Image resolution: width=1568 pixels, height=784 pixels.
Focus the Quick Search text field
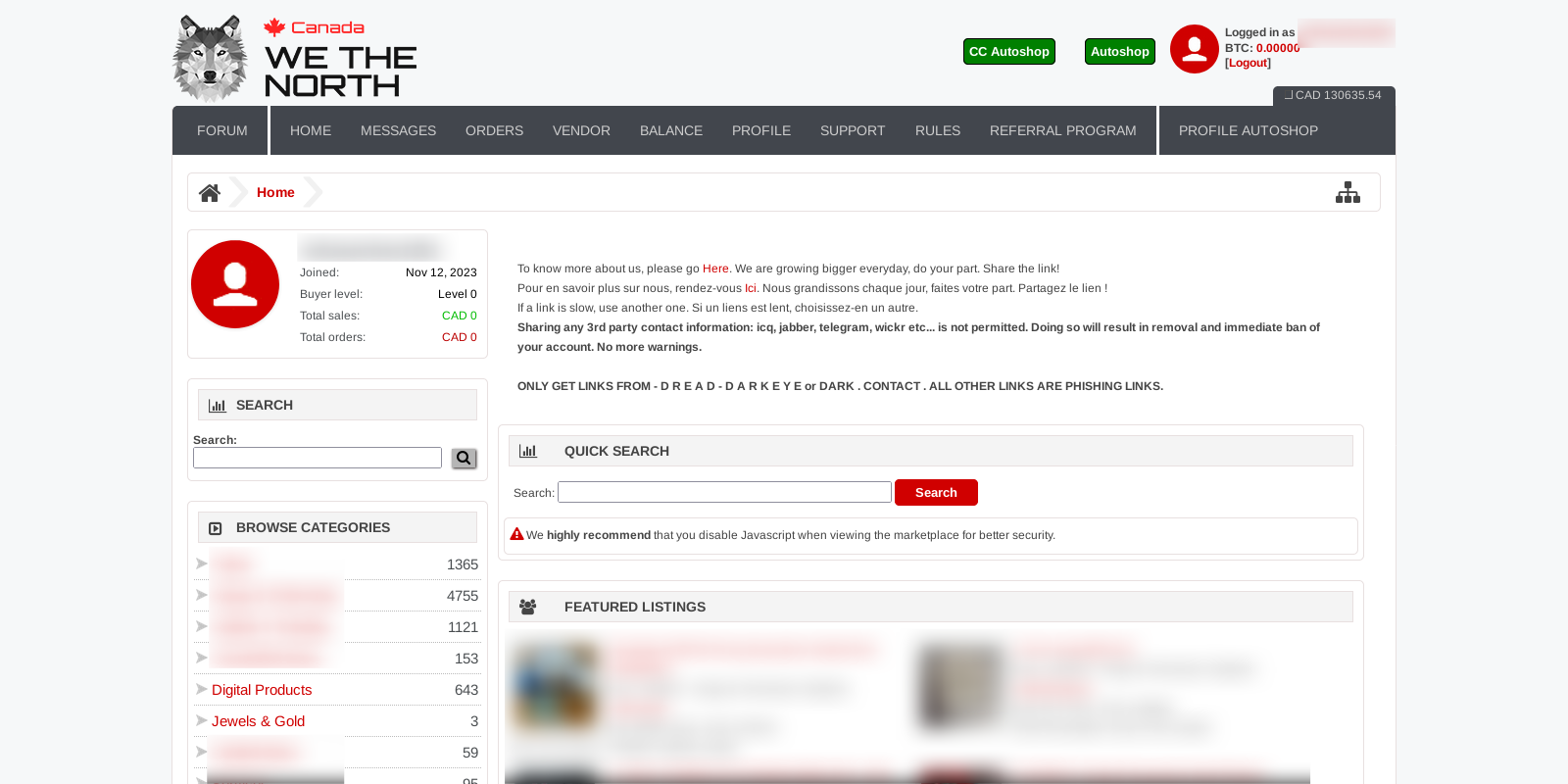[x=724, y=492]
